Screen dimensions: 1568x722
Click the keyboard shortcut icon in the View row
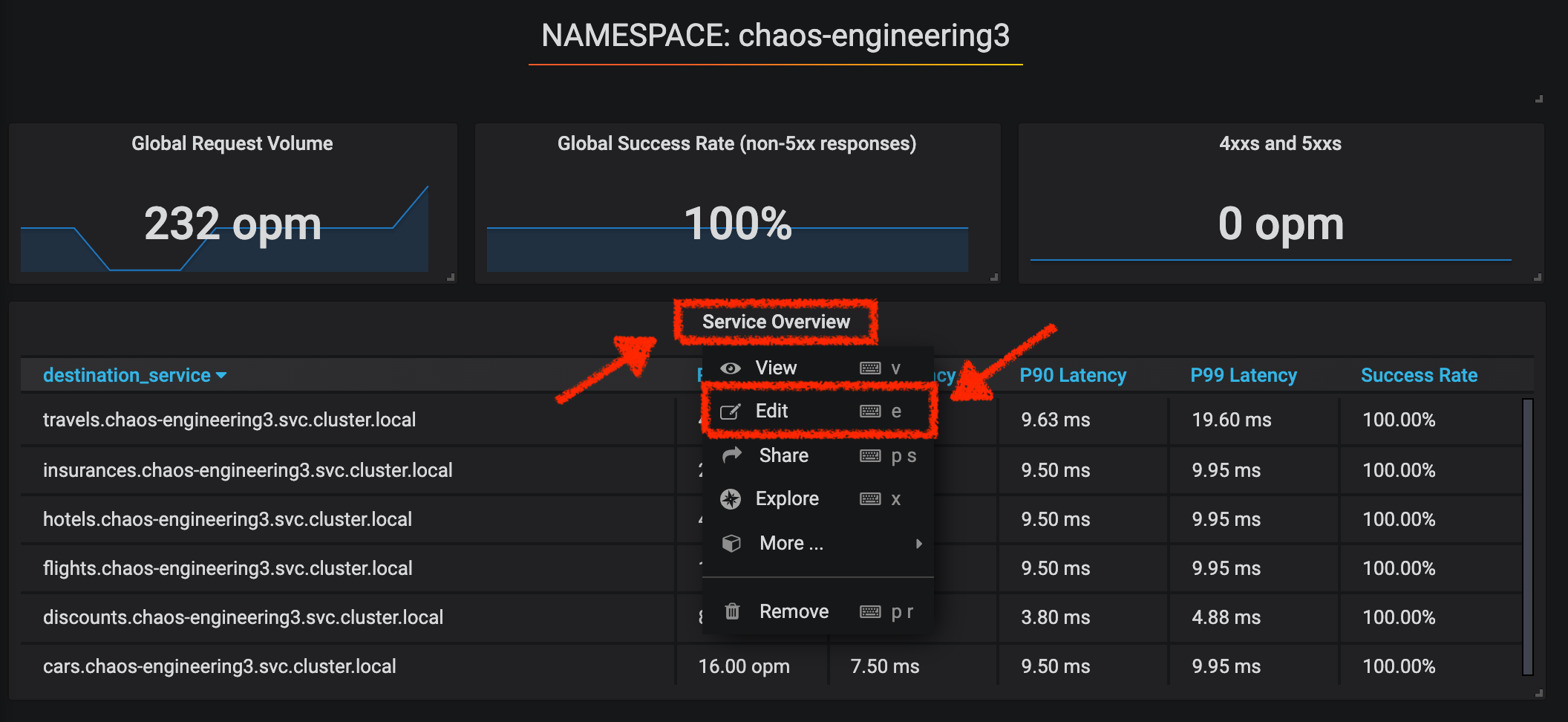[x=870, y=368]
